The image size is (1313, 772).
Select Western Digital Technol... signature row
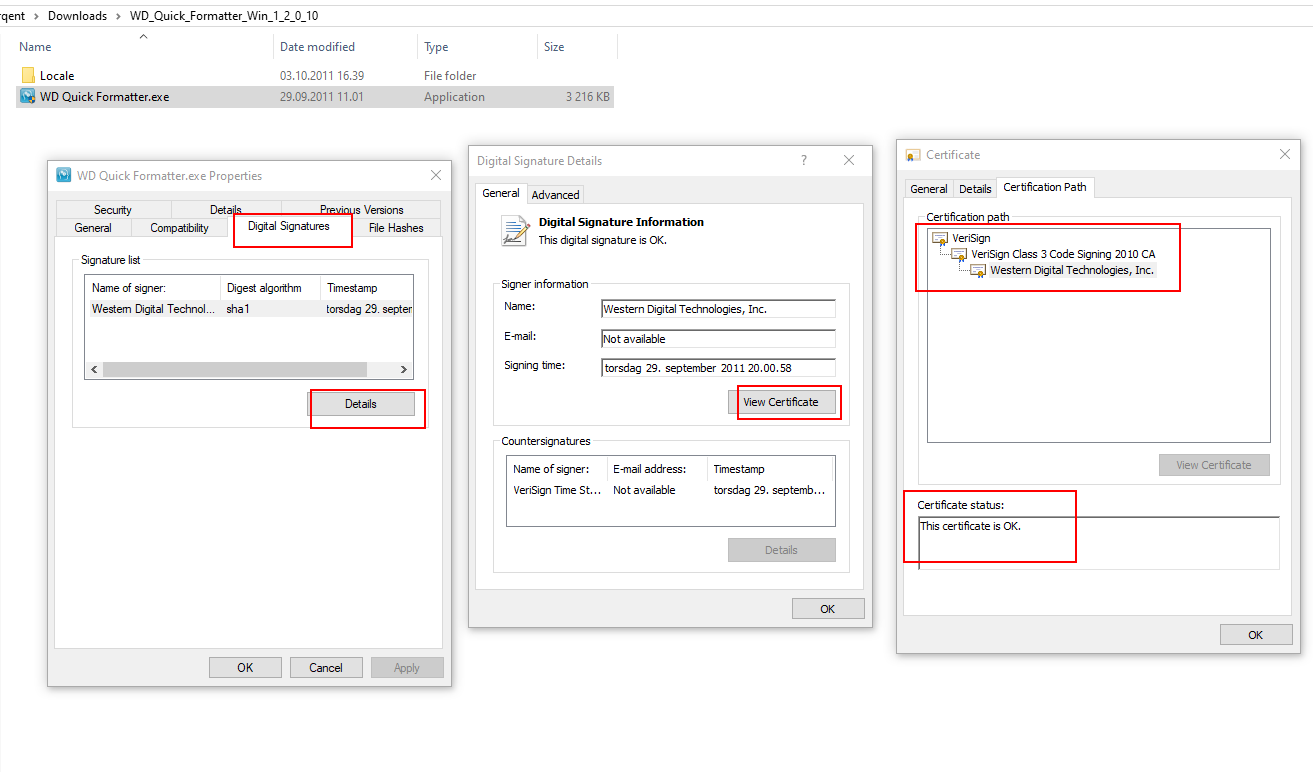pyautogui.click(x=249, y=309)
